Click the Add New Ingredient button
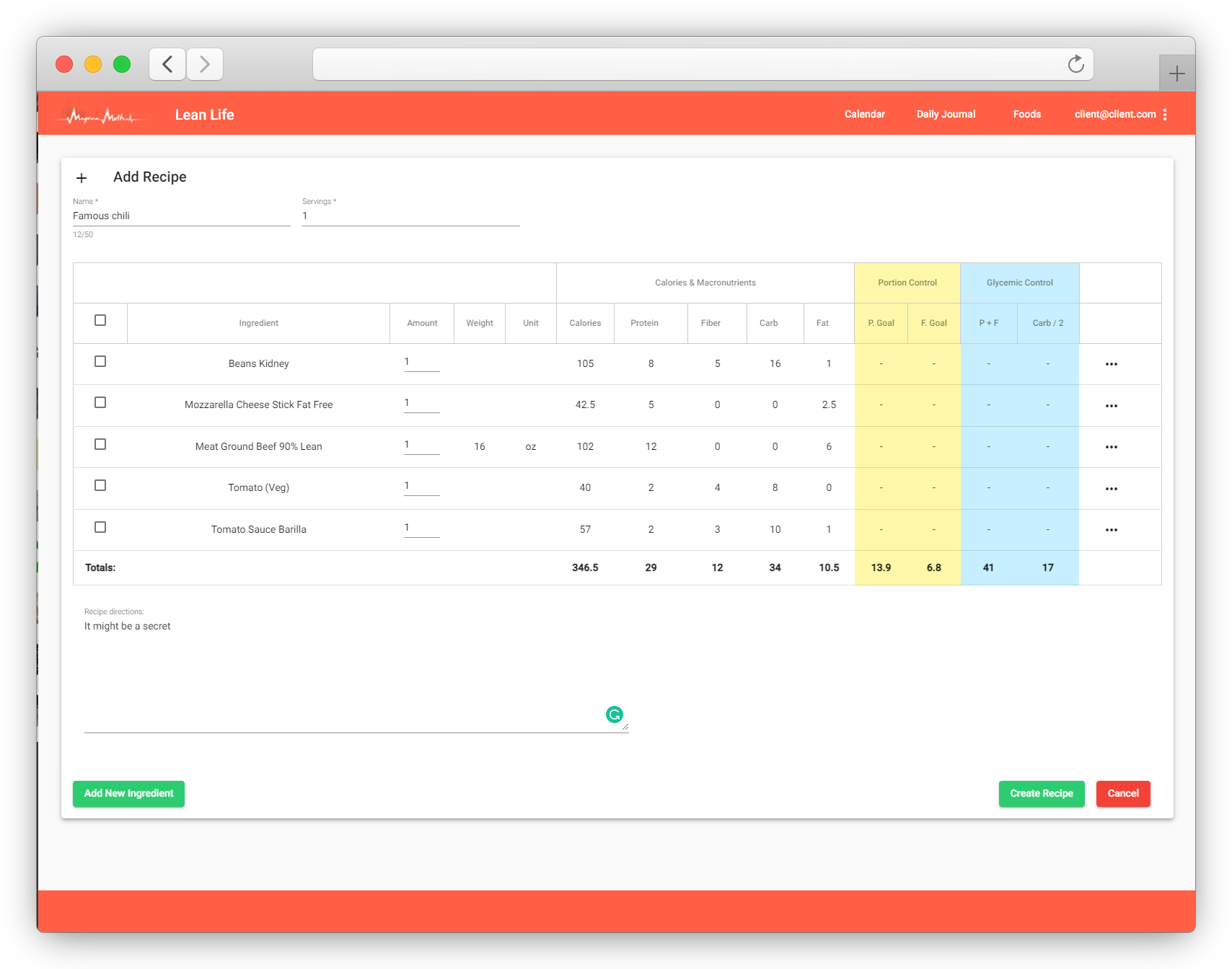 [x=128, y=793]
